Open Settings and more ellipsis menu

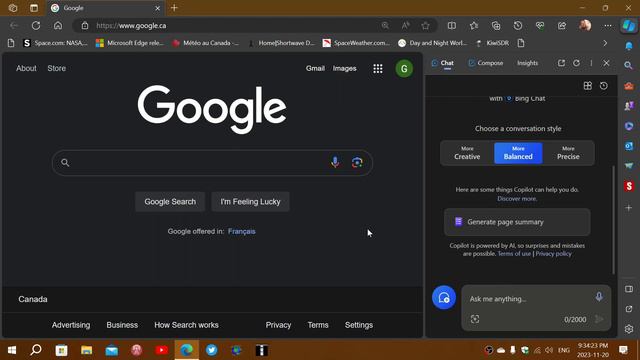[x=608, y=26]
